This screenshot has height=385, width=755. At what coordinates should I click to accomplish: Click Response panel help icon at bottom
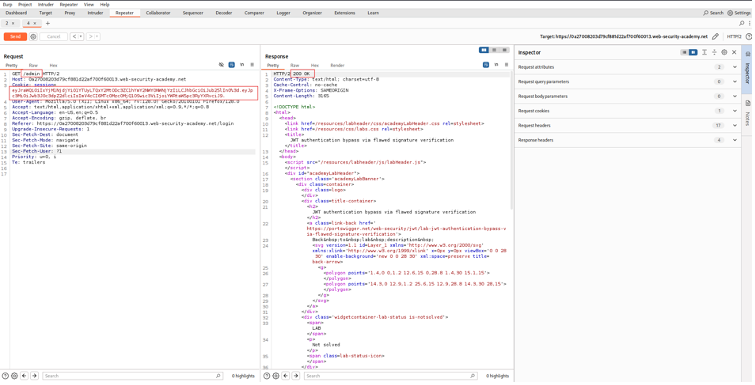pyautogui.click(x=267, y=376)
